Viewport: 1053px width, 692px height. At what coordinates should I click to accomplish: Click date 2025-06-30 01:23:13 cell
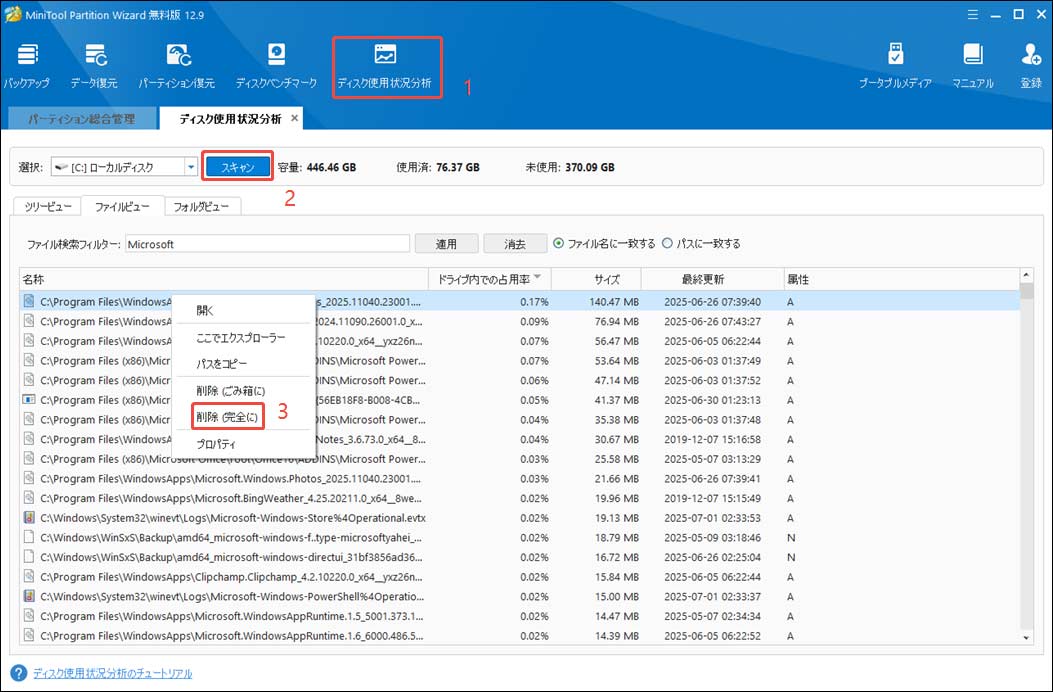click(713, 400)
